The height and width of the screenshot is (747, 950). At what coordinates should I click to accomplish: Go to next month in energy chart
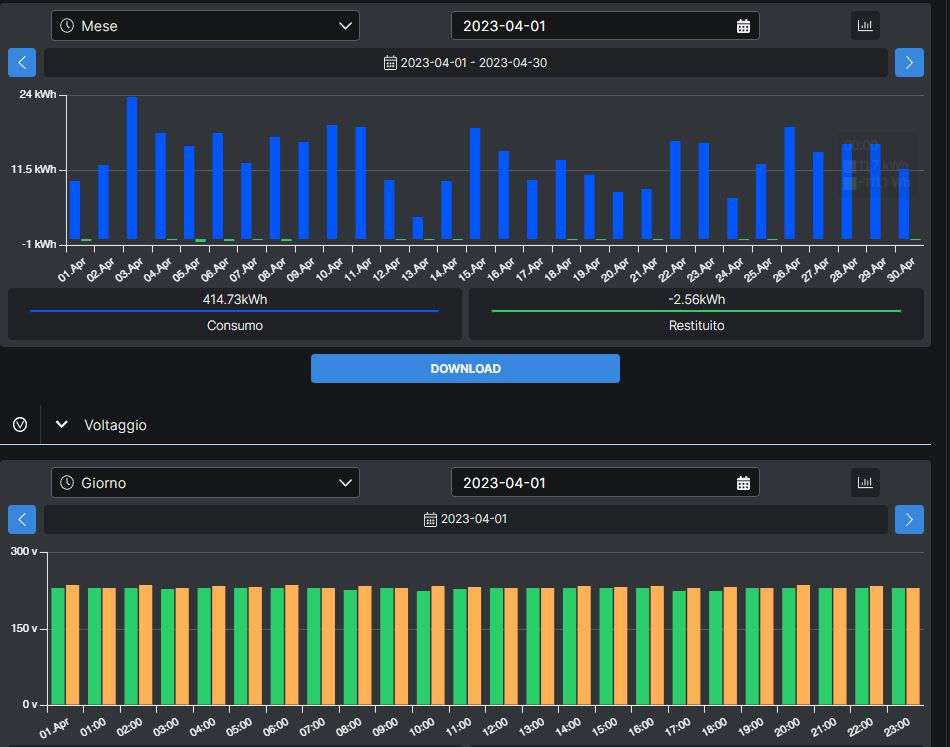(x=909, y=63)
